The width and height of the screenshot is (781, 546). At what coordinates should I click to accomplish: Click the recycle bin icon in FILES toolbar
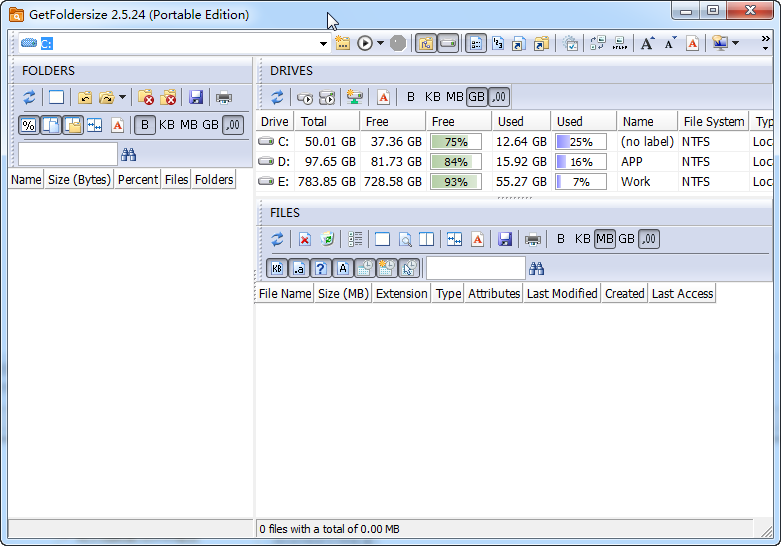point(327,239)
